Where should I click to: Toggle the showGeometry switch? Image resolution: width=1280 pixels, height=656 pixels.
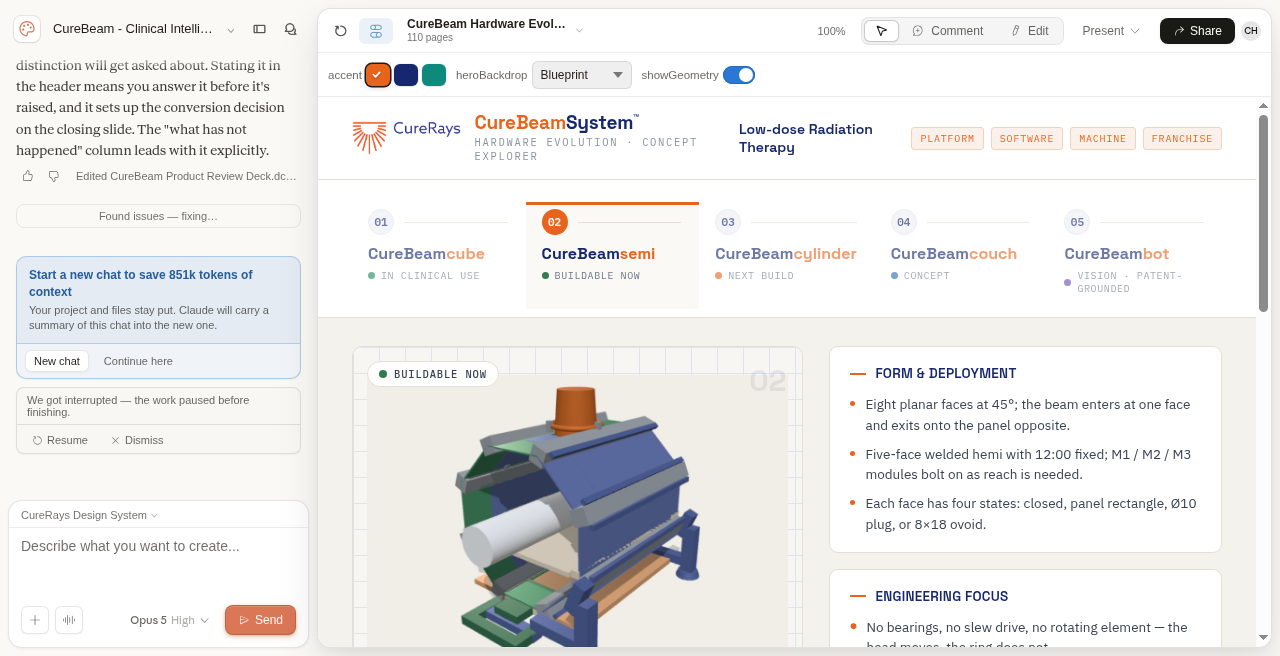coord(739,75)
